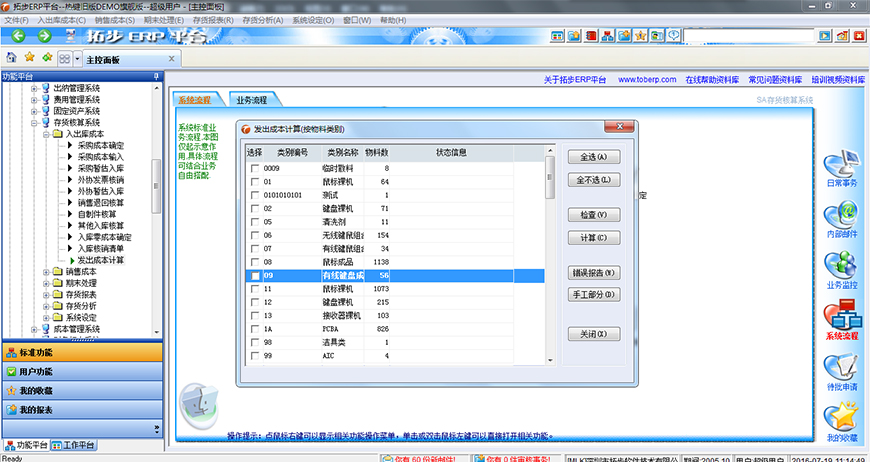Click the 全选(A) button
This screenshot has height=462, width=870.
pyautogui.click(x=594, y=157)
